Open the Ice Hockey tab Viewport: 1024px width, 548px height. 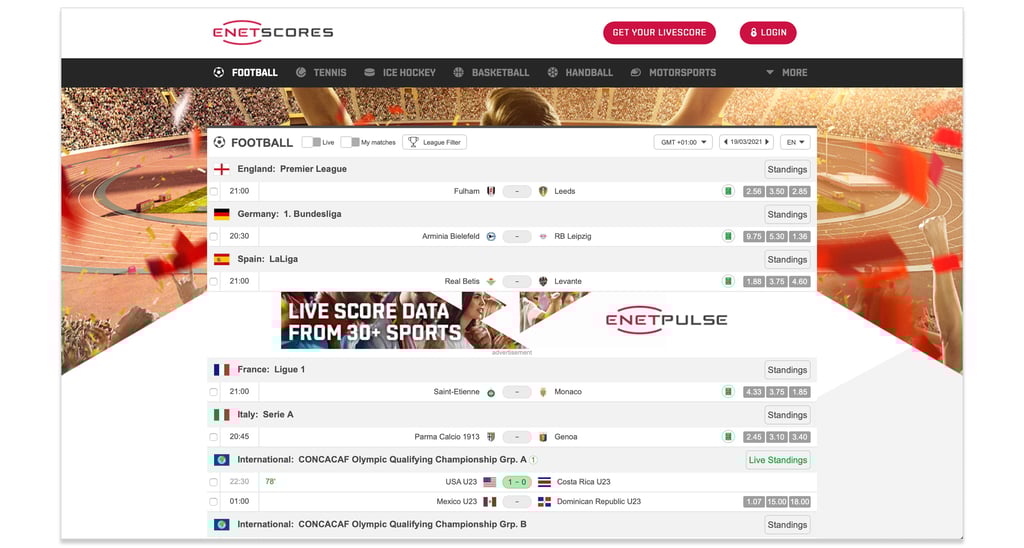(x=400, y=73)
